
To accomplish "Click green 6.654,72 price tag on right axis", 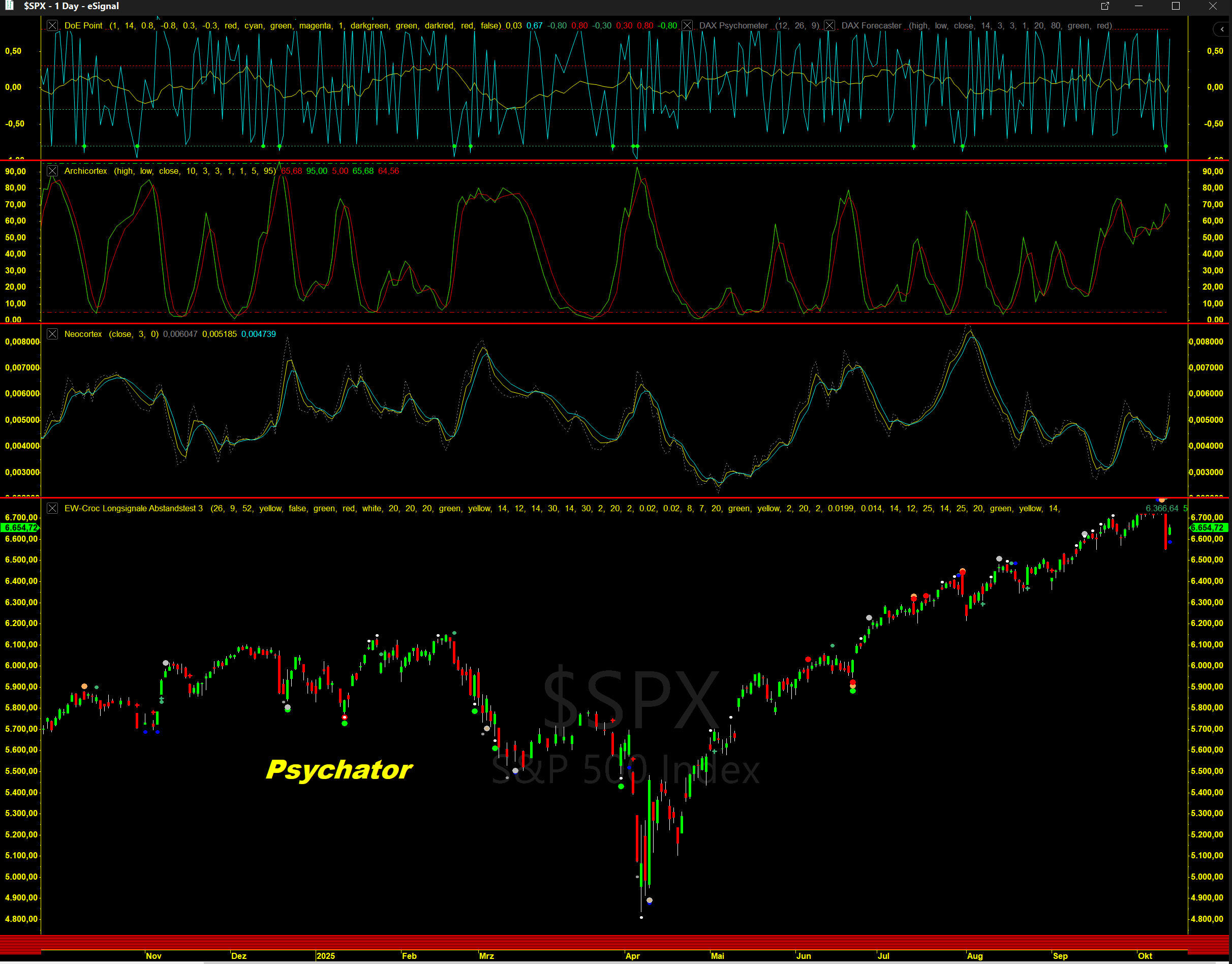I will [1207, 527].
